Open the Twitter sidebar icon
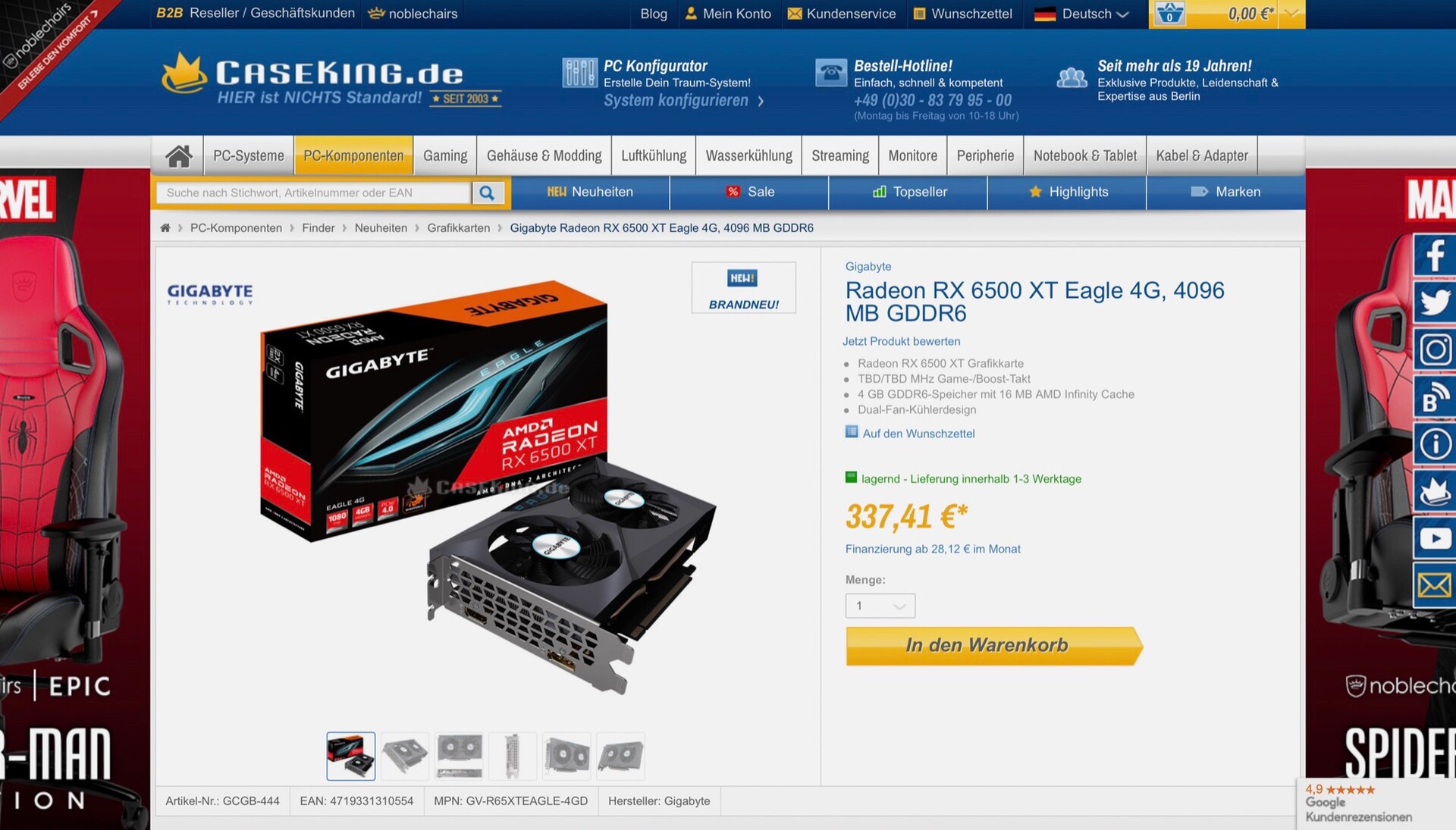 (x=1434, y=302)
